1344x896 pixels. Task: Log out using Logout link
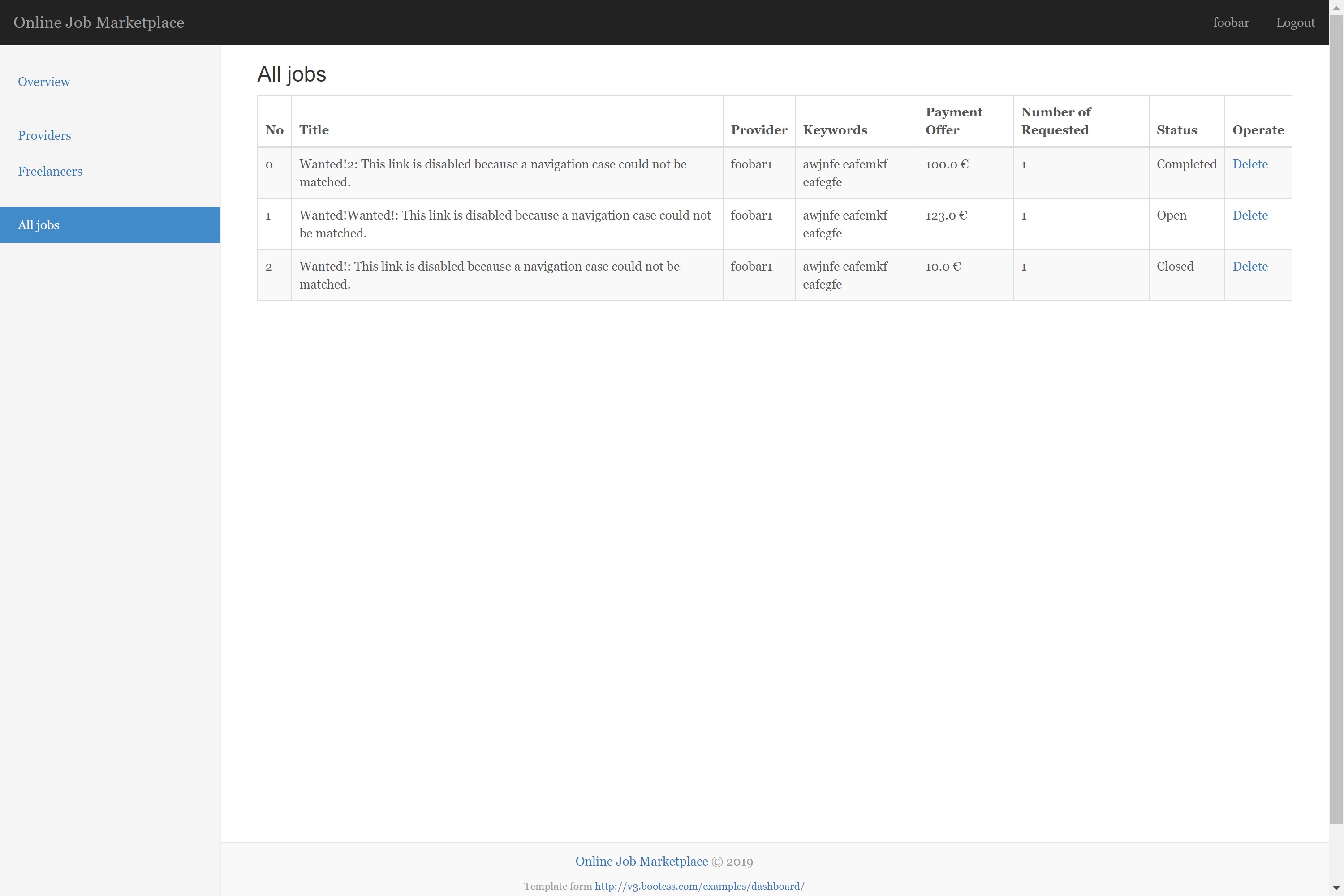[1296, 22]
